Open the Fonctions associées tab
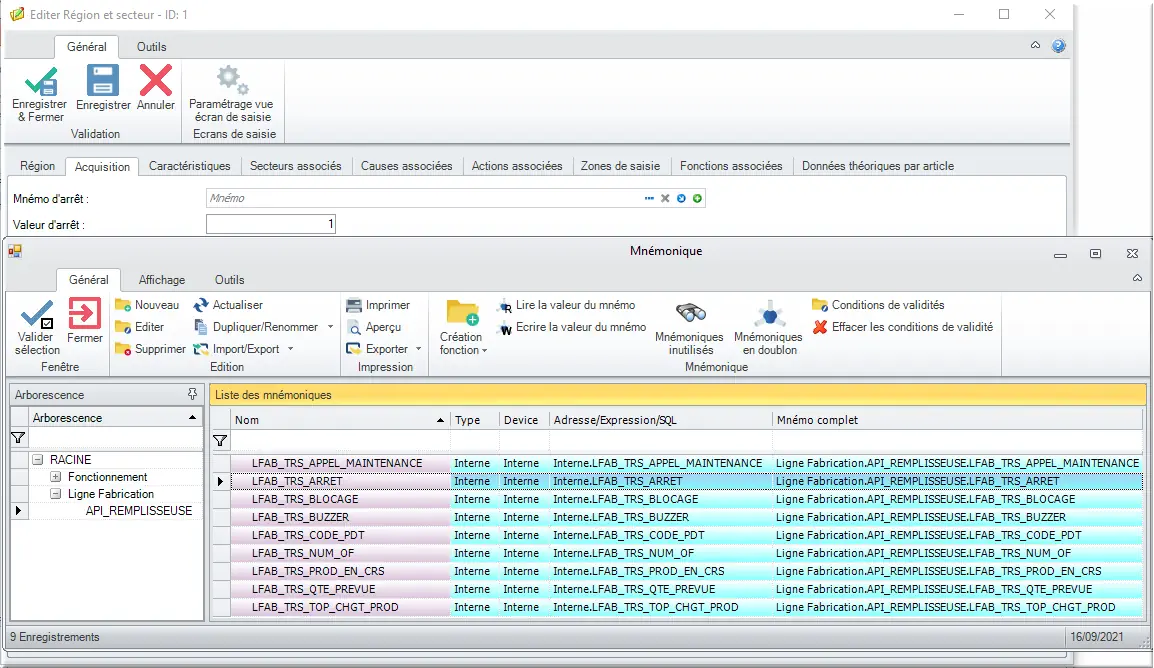The image size is (1154, 668). pos(731,166)
